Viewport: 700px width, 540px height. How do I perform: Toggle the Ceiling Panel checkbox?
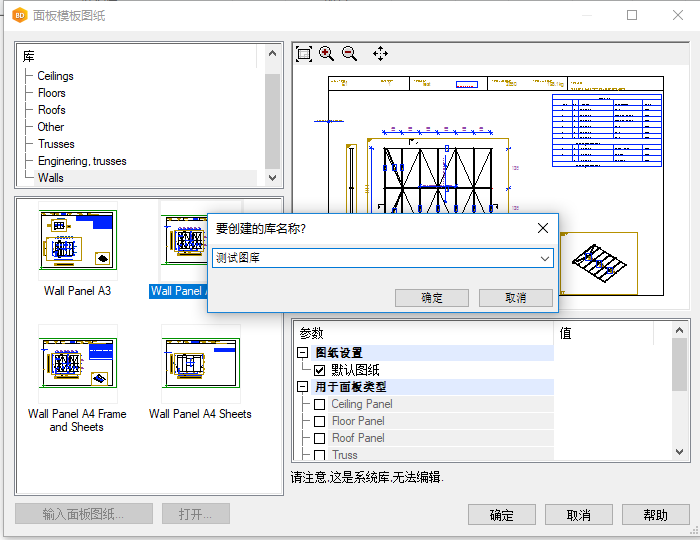(x=319, y=404)
